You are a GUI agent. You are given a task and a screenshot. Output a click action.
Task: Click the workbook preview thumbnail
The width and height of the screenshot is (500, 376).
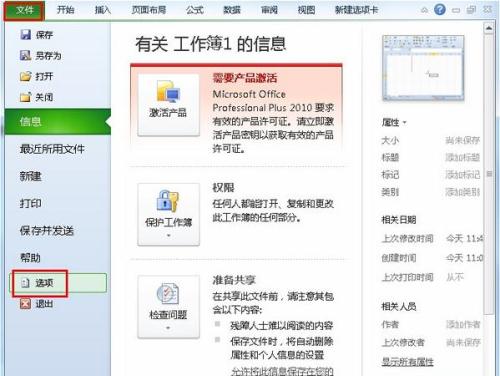(x=423, y=68)
